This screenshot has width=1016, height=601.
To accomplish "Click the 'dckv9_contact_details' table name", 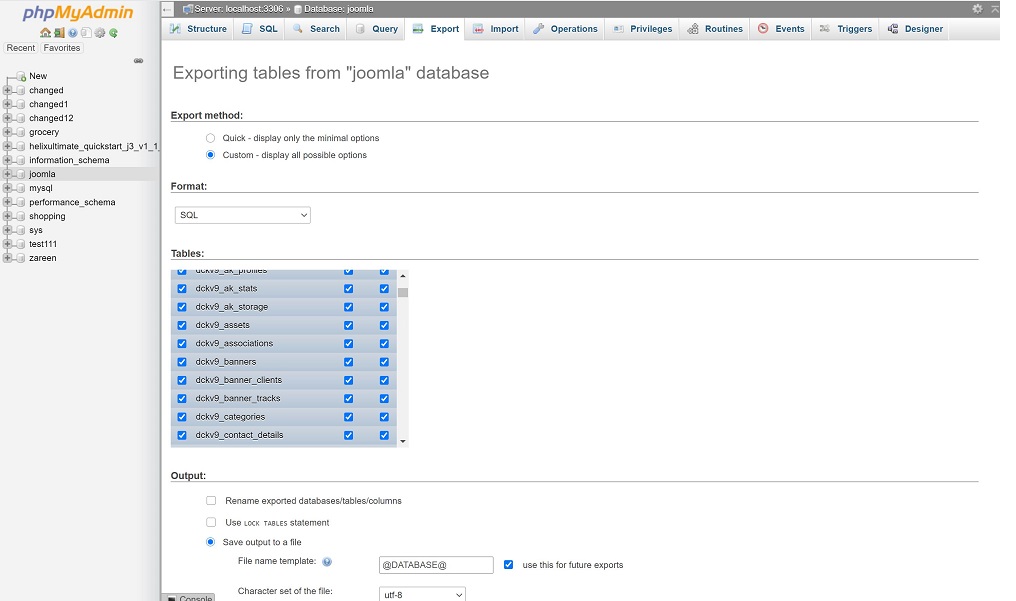I will [x=239, y=435].
